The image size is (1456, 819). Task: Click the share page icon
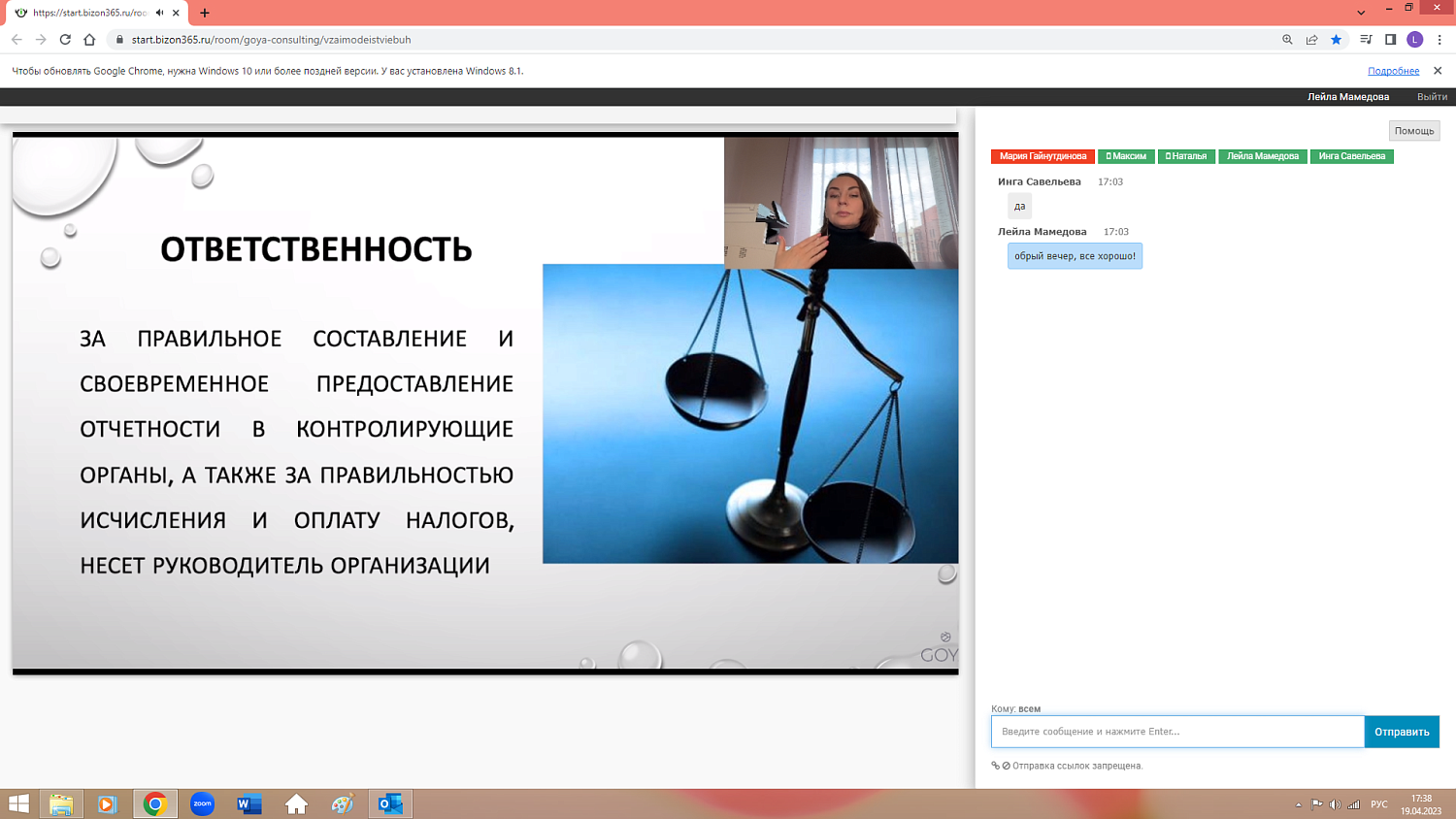(1311, 40)
